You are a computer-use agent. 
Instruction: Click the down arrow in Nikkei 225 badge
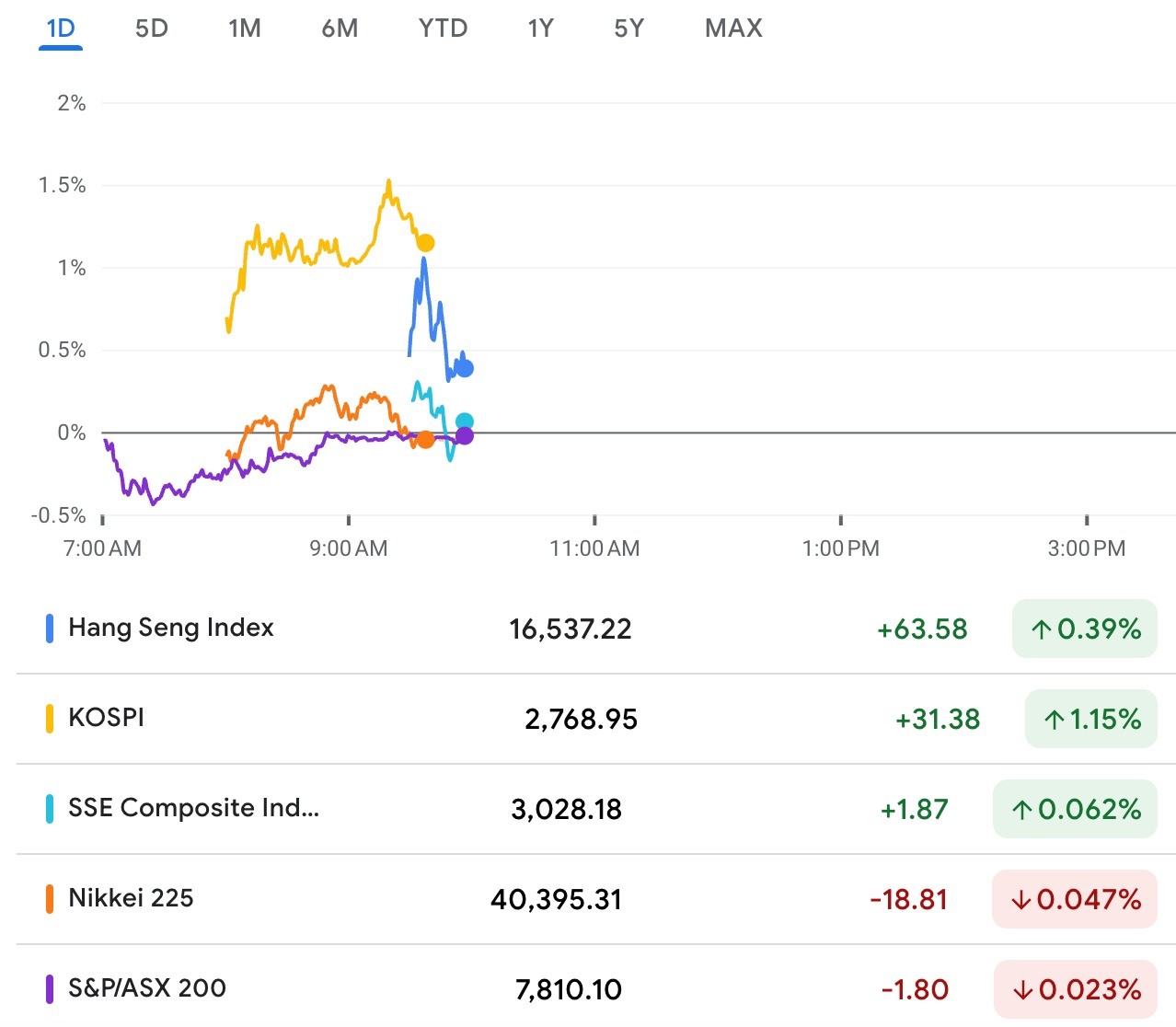(x=1020, y=900)
